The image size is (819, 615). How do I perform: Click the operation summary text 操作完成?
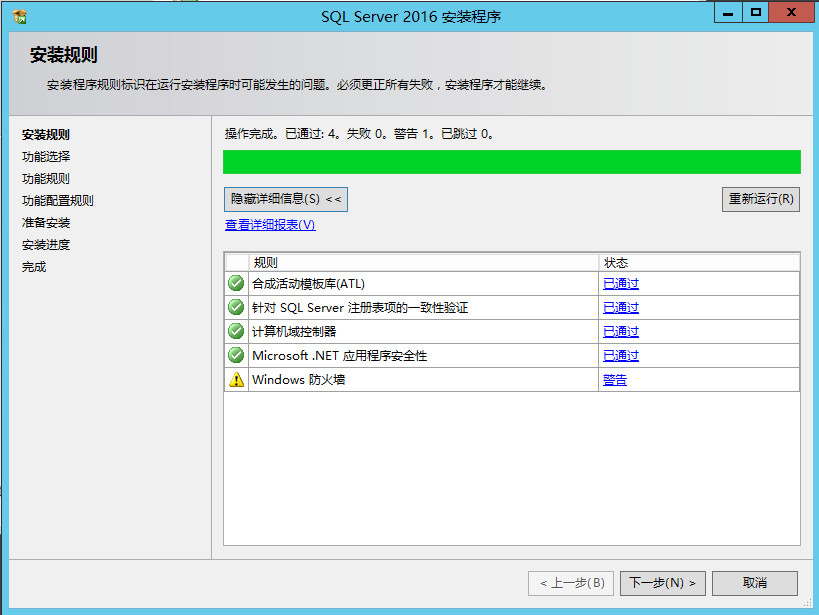[x=359, y=134]
